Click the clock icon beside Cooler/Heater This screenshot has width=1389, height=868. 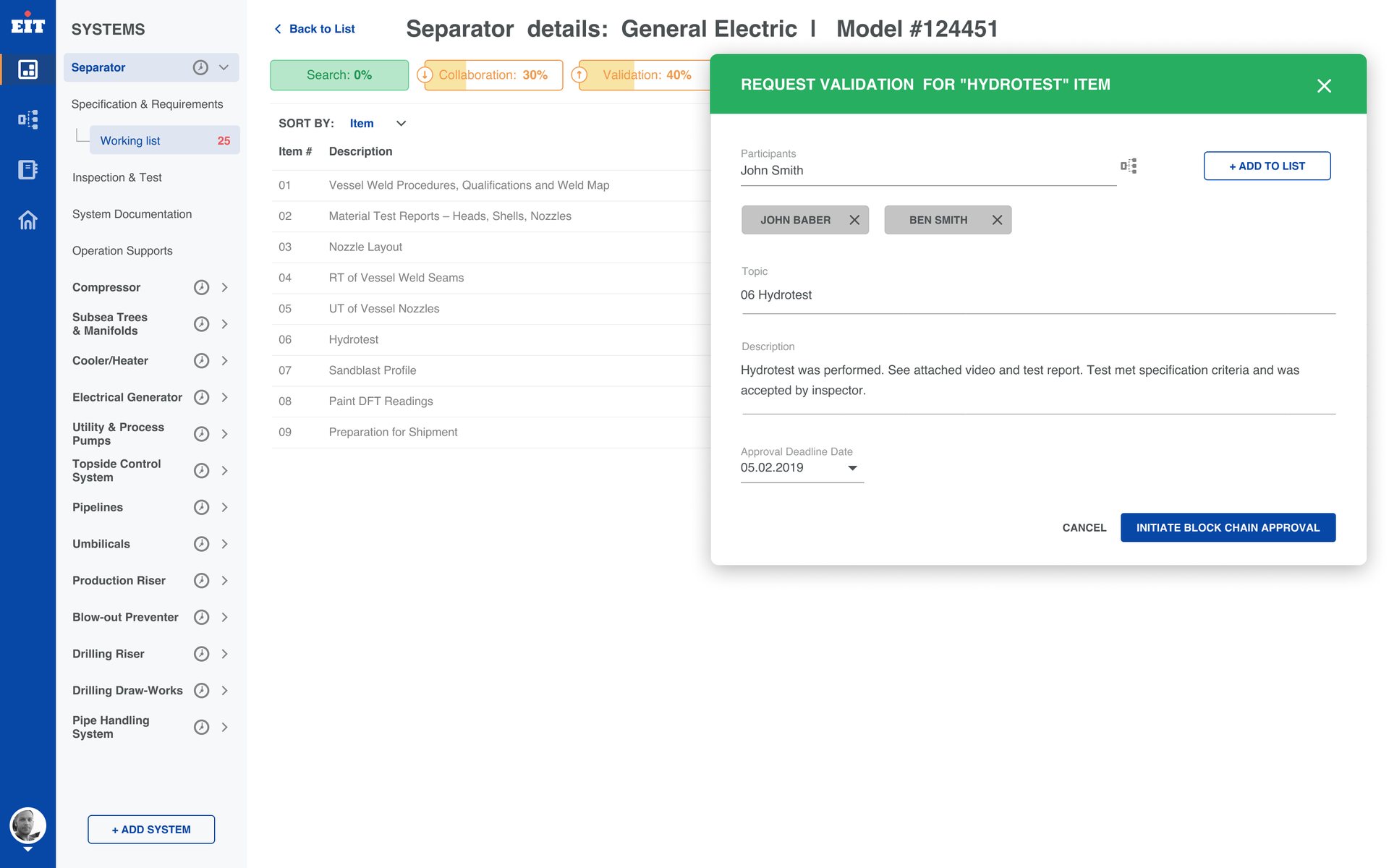(201, 360)
